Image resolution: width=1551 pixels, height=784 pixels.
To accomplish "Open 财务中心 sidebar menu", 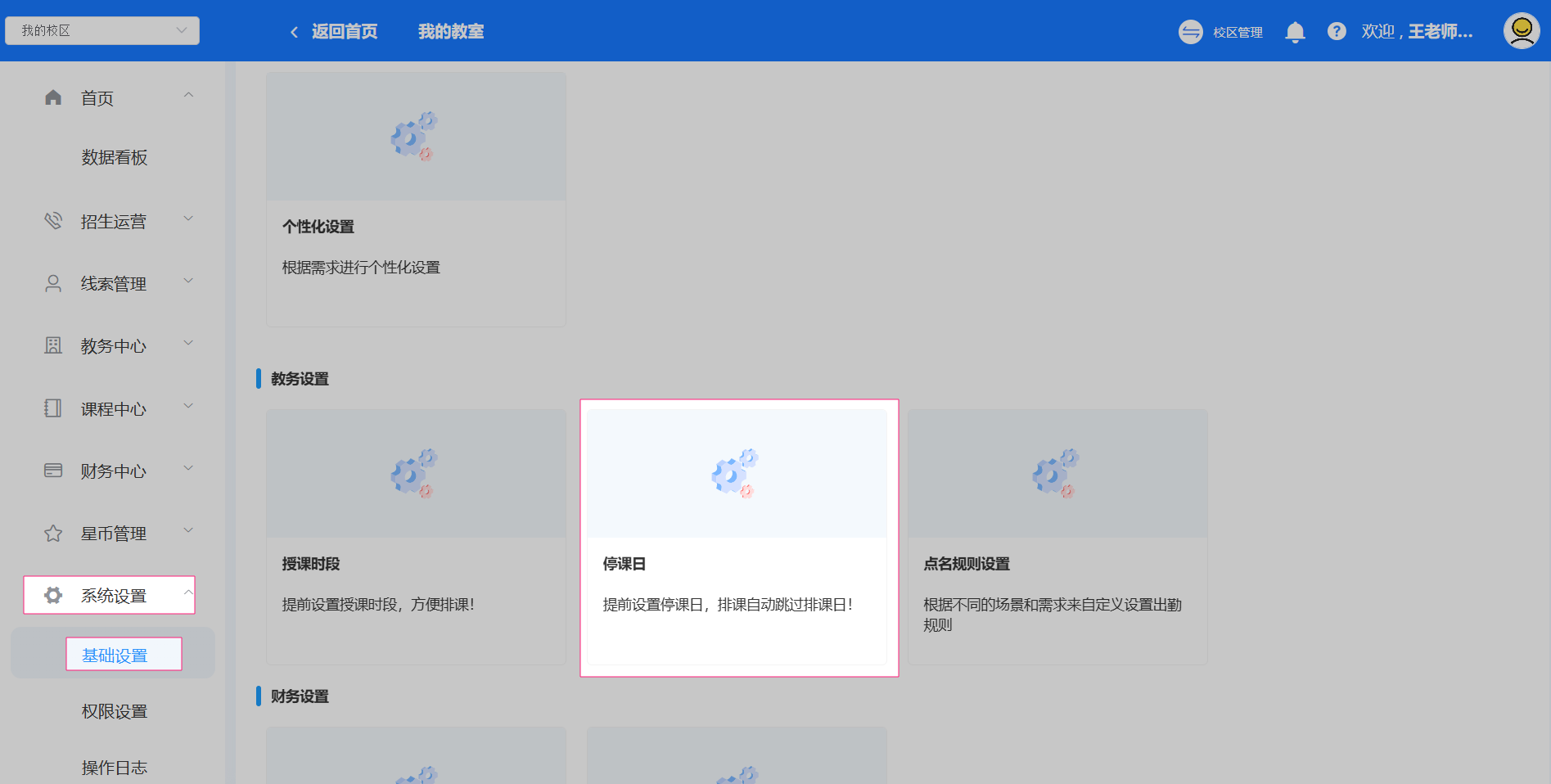I will (x=114, y=471).
